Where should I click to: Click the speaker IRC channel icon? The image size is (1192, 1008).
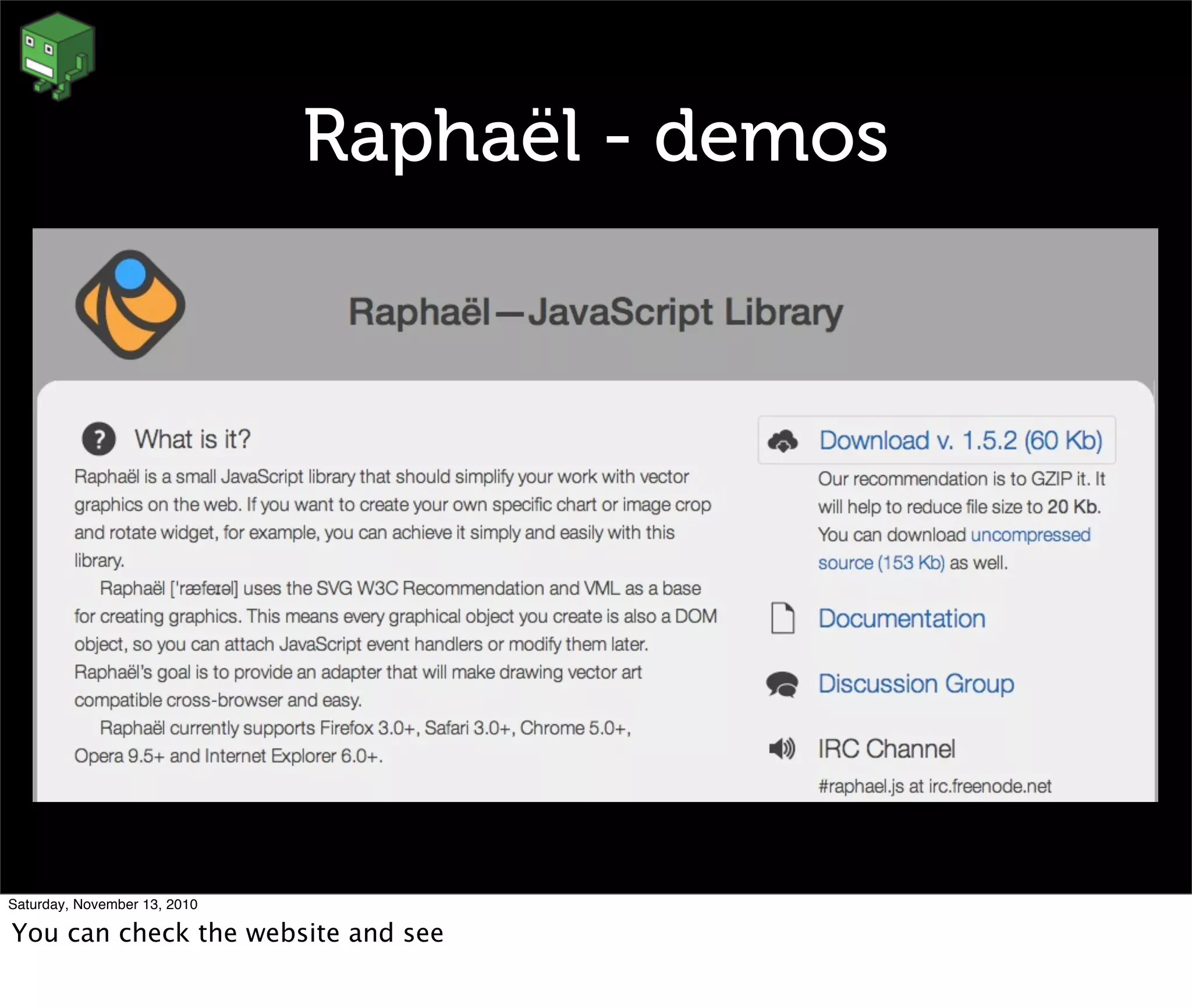pos(782,749)
